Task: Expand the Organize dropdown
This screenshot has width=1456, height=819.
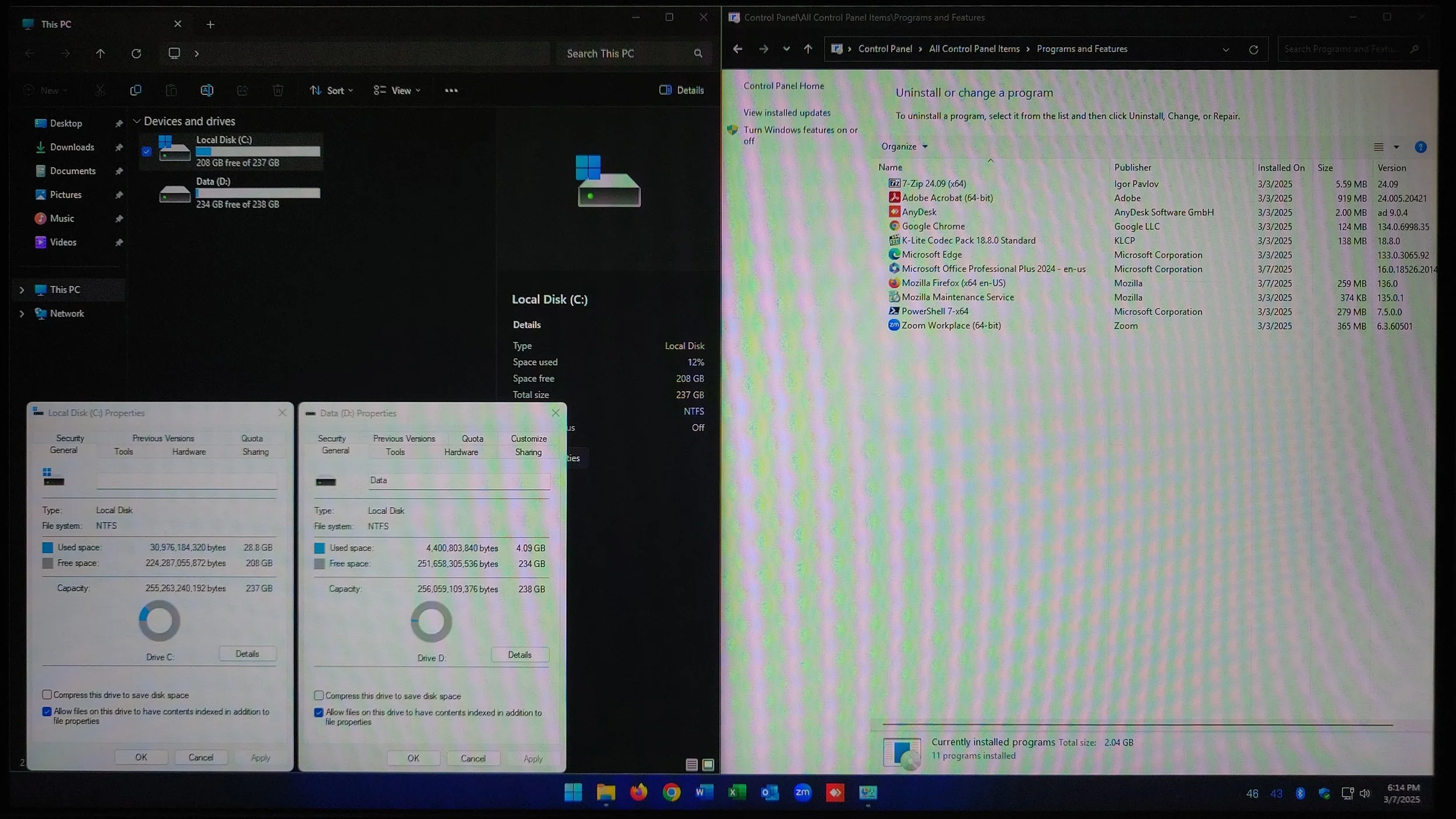Action: [x=904, y=147]
